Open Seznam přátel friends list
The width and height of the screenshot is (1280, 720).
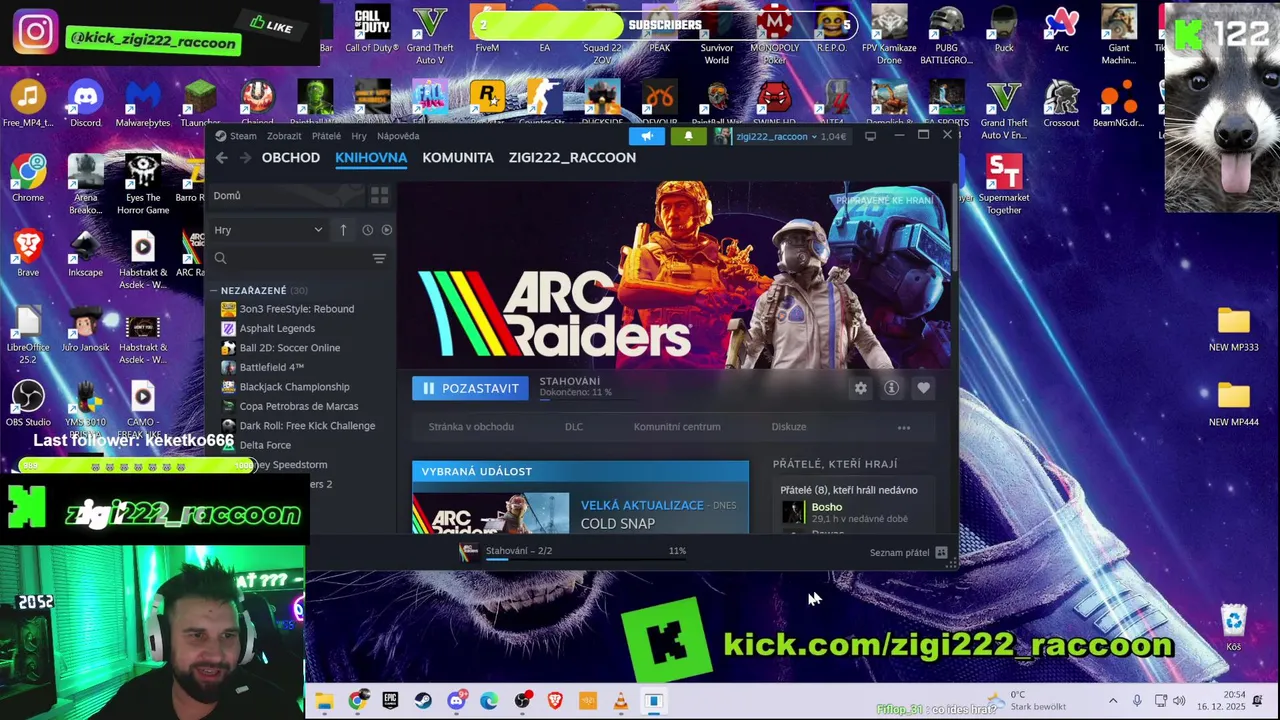pyautogui.click(x=908, y=553)
